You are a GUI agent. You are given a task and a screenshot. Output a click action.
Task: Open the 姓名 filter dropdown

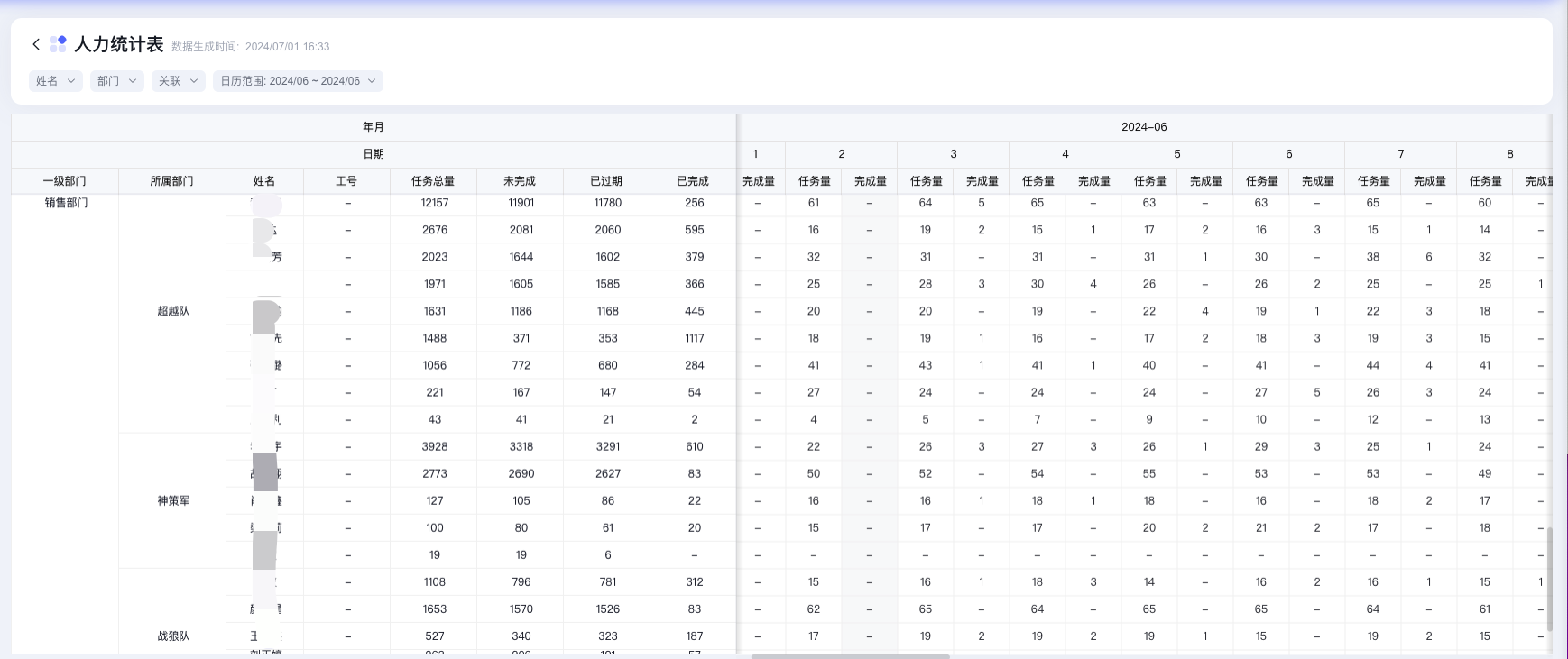coord(56,81)
